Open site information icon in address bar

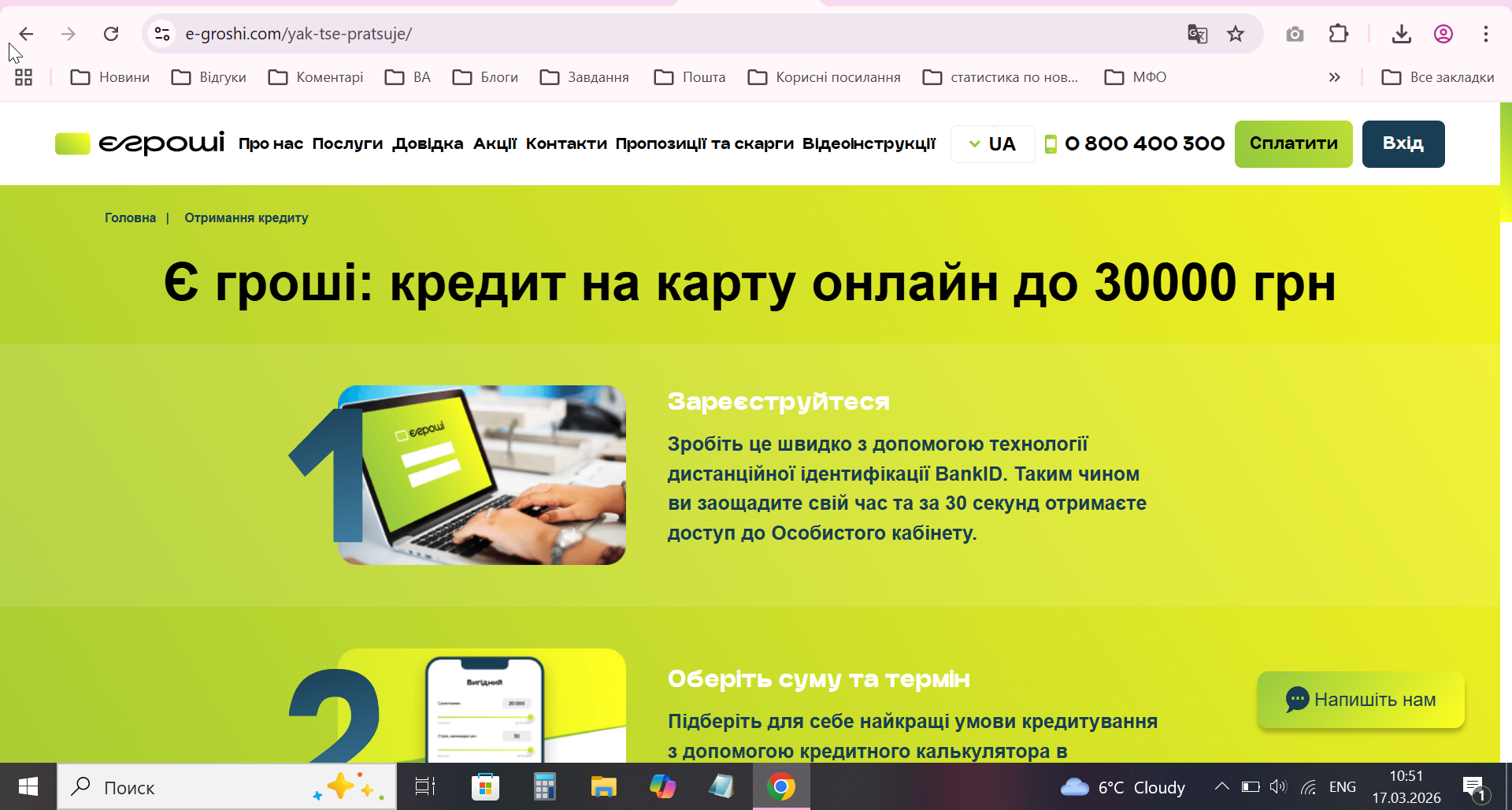point(162,34)
